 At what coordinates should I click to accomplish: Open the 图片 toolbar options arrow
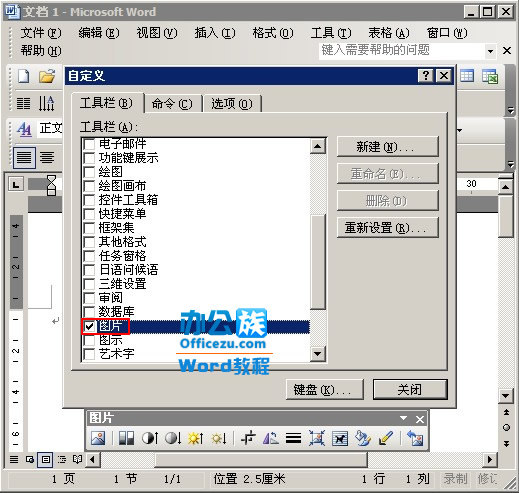pyautogui.click(x=403, y=418)
